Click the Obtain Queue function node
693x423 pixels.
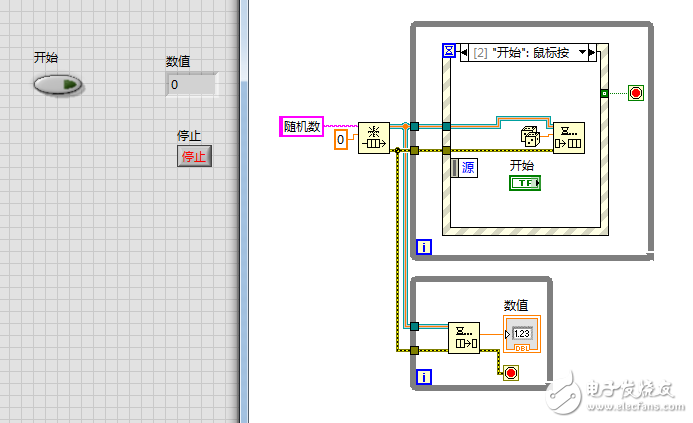[373, 139]
